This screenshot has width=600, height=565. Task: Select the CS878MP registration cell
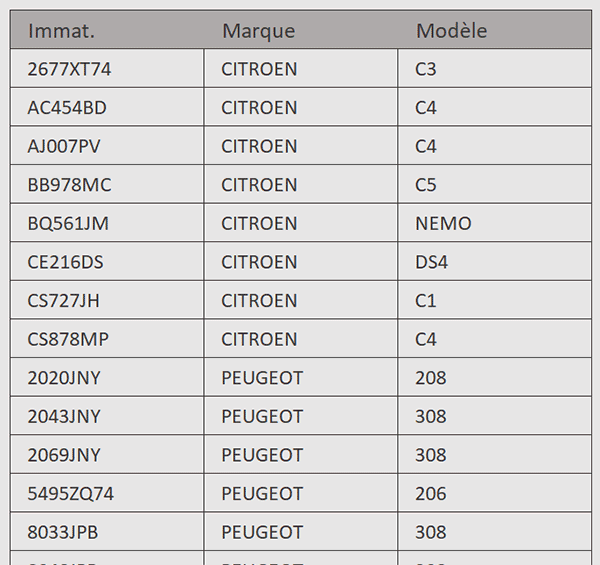click(x=68, y=340)
